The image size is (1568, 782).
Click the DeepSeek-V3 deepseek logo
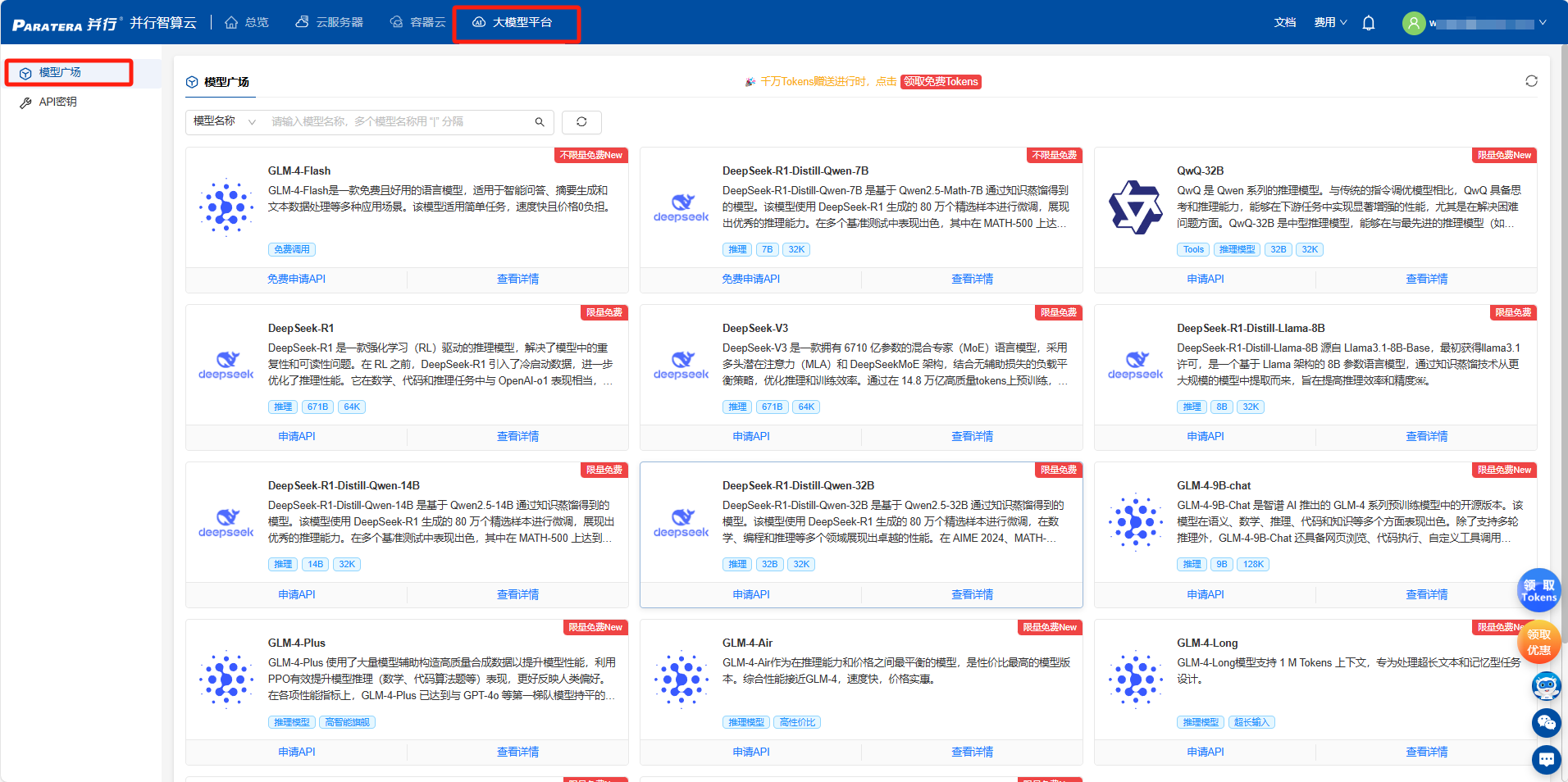click(681, 365)
